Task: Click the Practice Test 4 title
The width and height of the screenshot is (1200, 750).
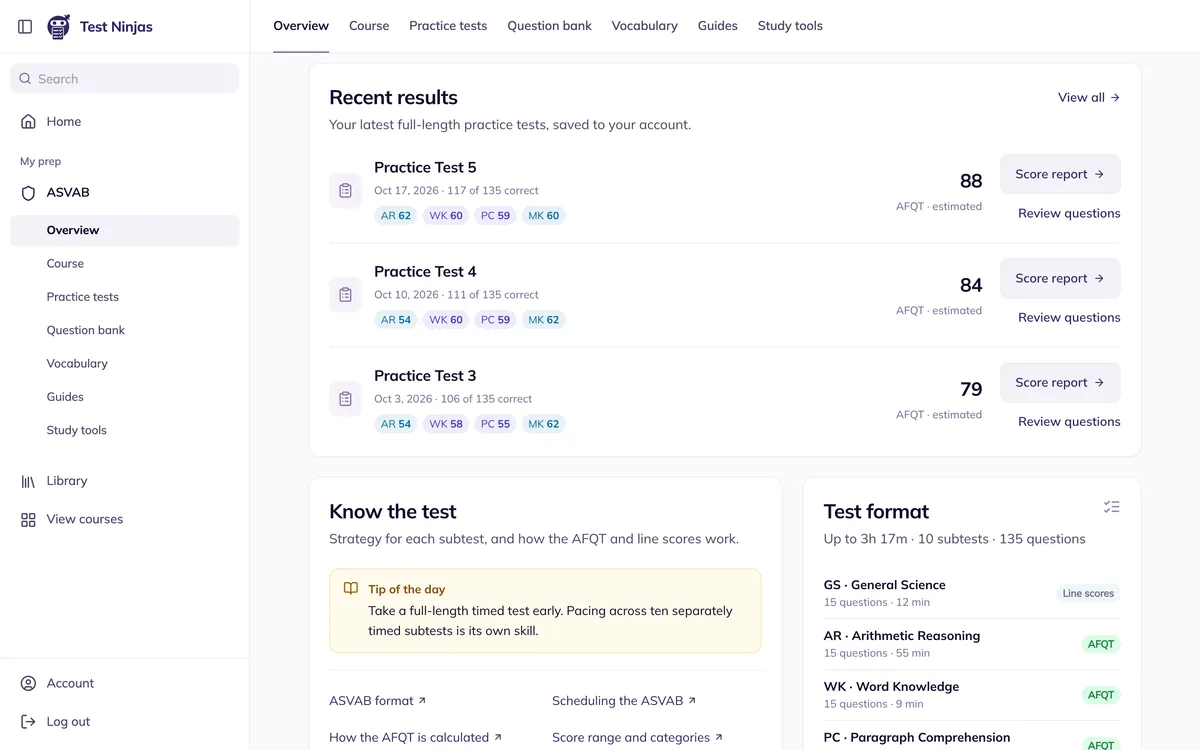Action: pos(425,271)
